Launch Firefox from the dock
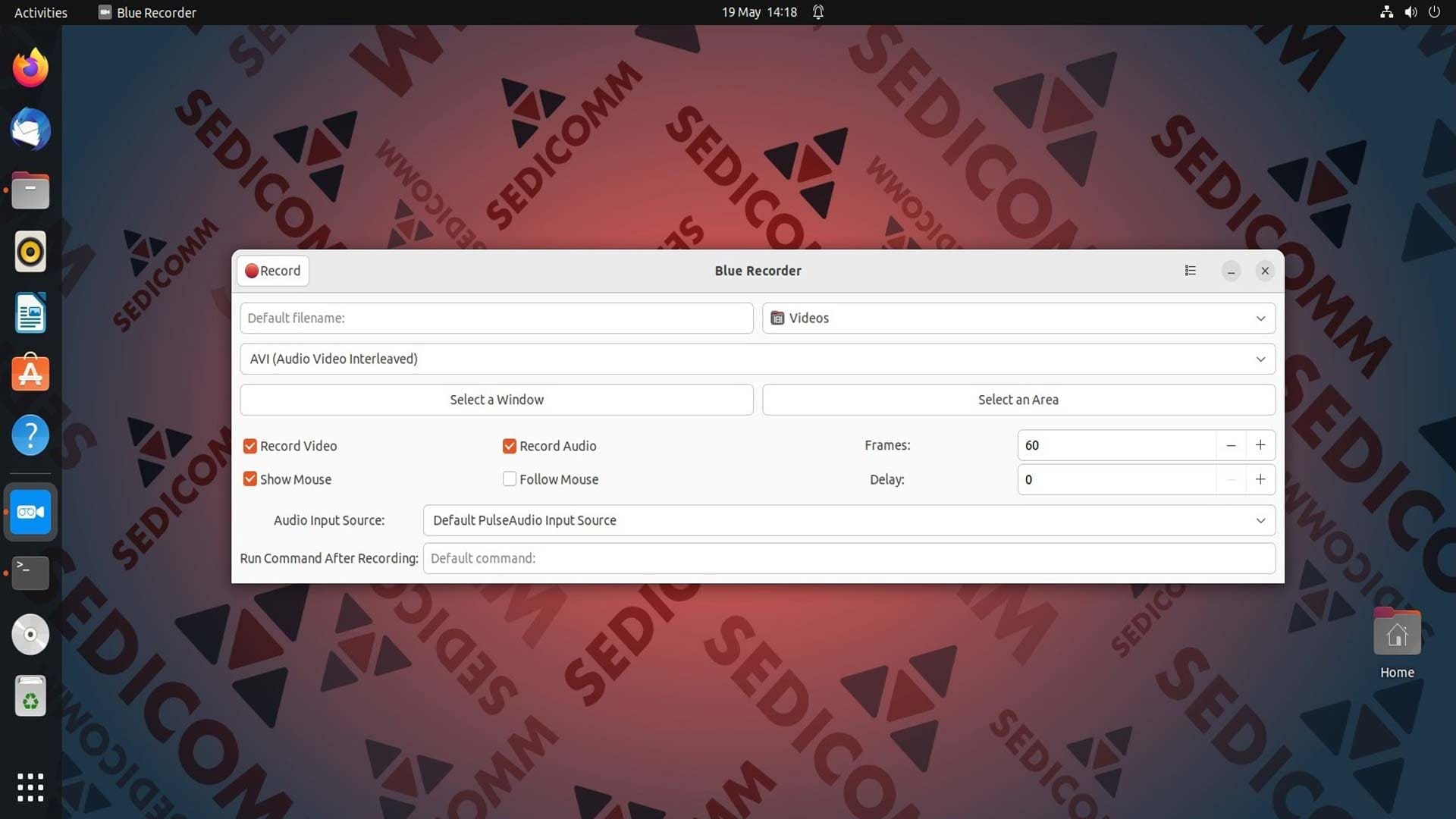1456x819 pixels. (x=30, y=68)
